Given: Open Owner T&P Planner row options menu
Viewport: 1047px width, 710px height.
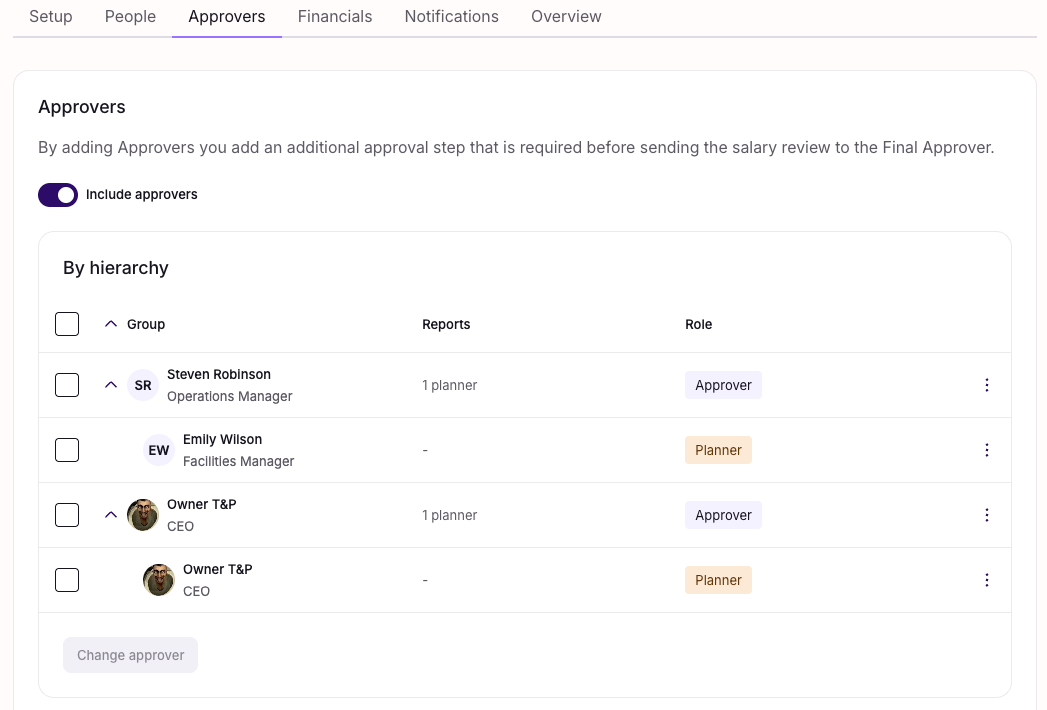Looking at the screenshot, I should tap(987, 580).
